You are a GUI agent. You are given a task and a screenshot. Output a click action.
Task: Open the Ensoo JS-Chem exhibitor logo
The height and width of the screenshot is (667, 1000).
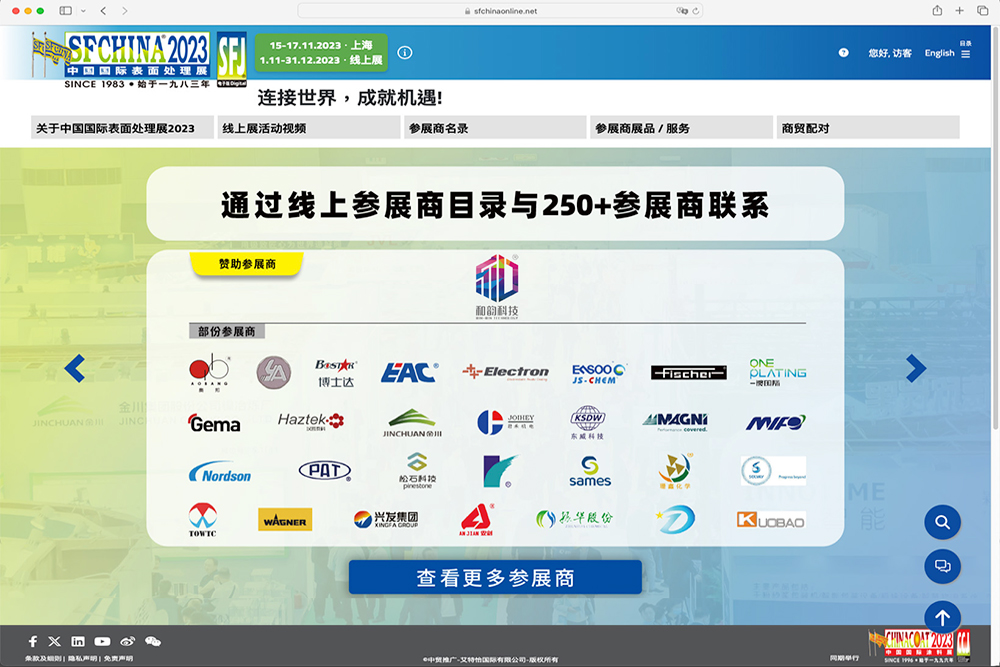click(x=598, y=373)
